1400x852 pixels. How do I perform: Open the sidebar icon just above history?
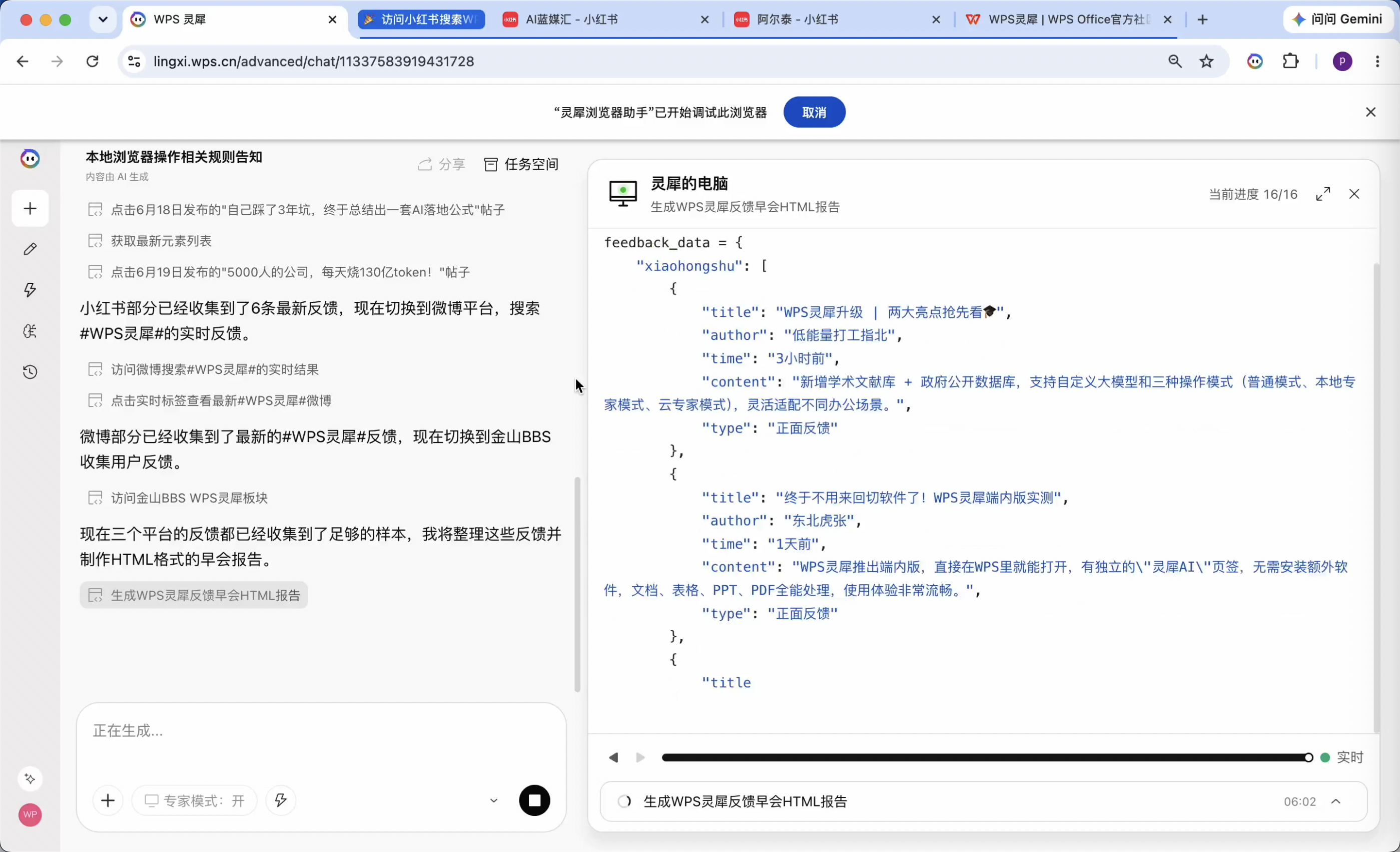(30, 331)
